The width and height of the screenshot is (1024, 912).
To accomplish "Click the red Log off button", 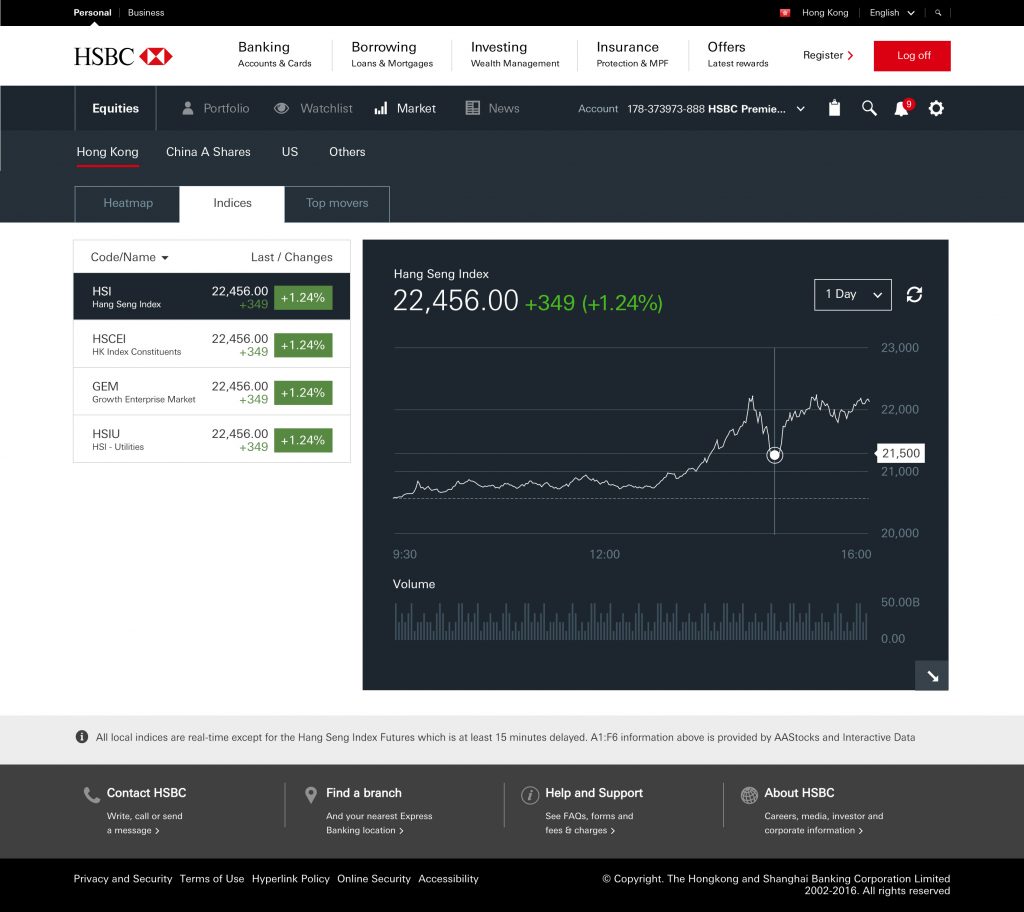I will tap(911, 56).
